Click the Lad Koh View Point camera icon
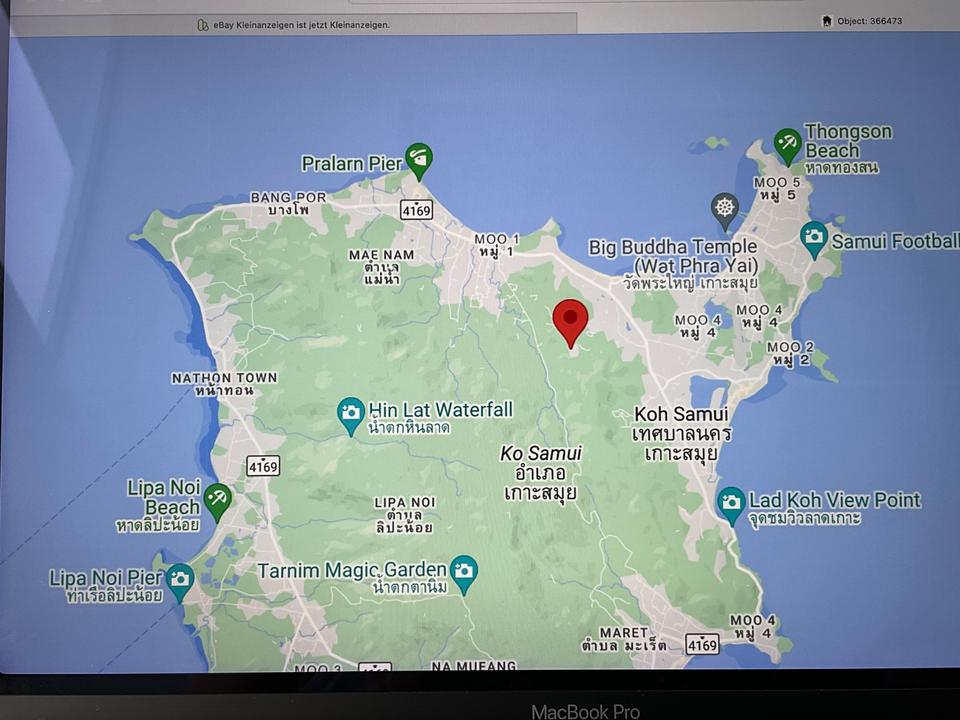 coord(731,502)
